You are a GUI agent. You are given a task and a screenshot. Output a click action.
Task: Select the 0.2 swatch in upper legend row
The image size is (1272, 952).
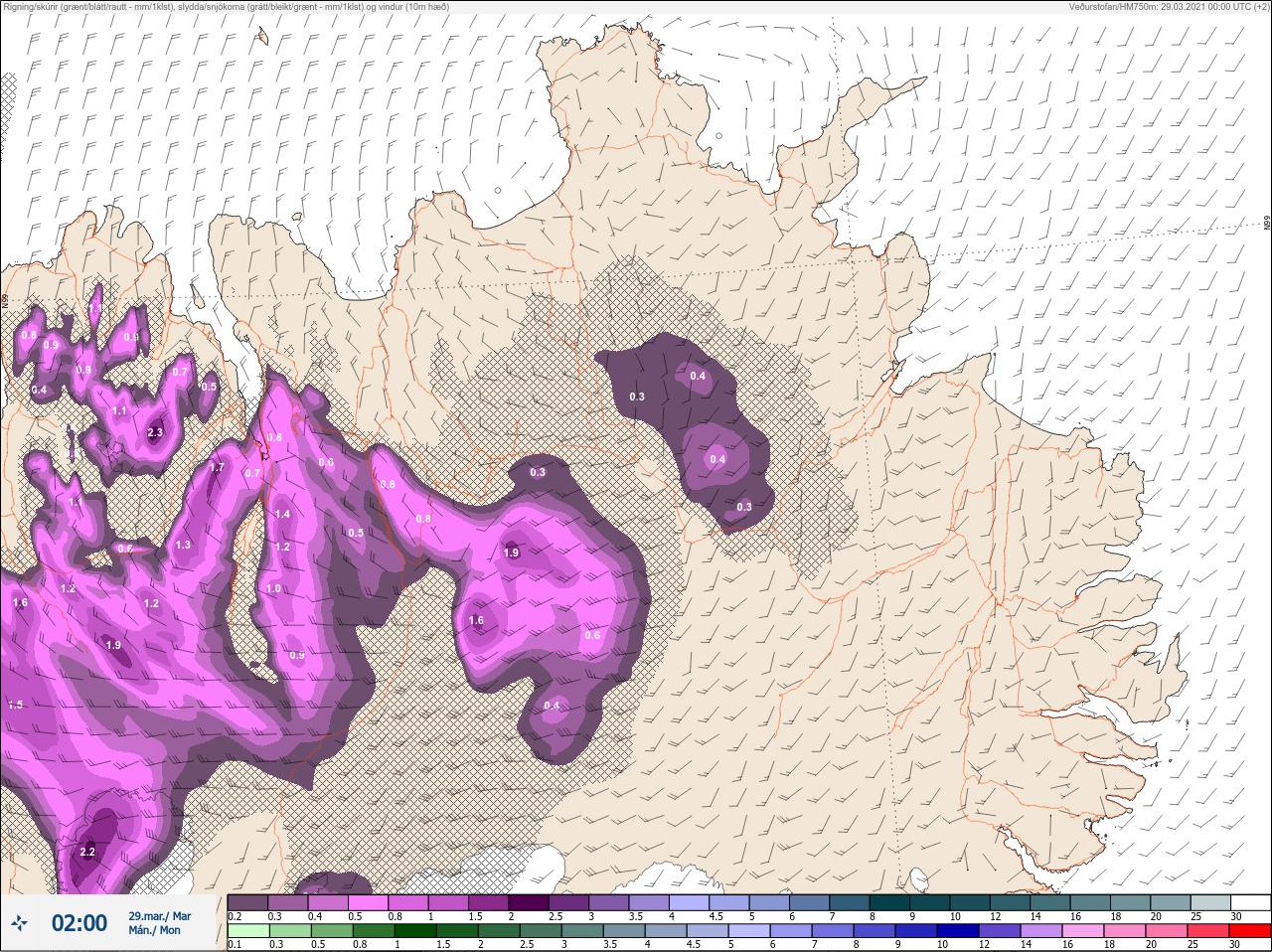pos(247,902)
